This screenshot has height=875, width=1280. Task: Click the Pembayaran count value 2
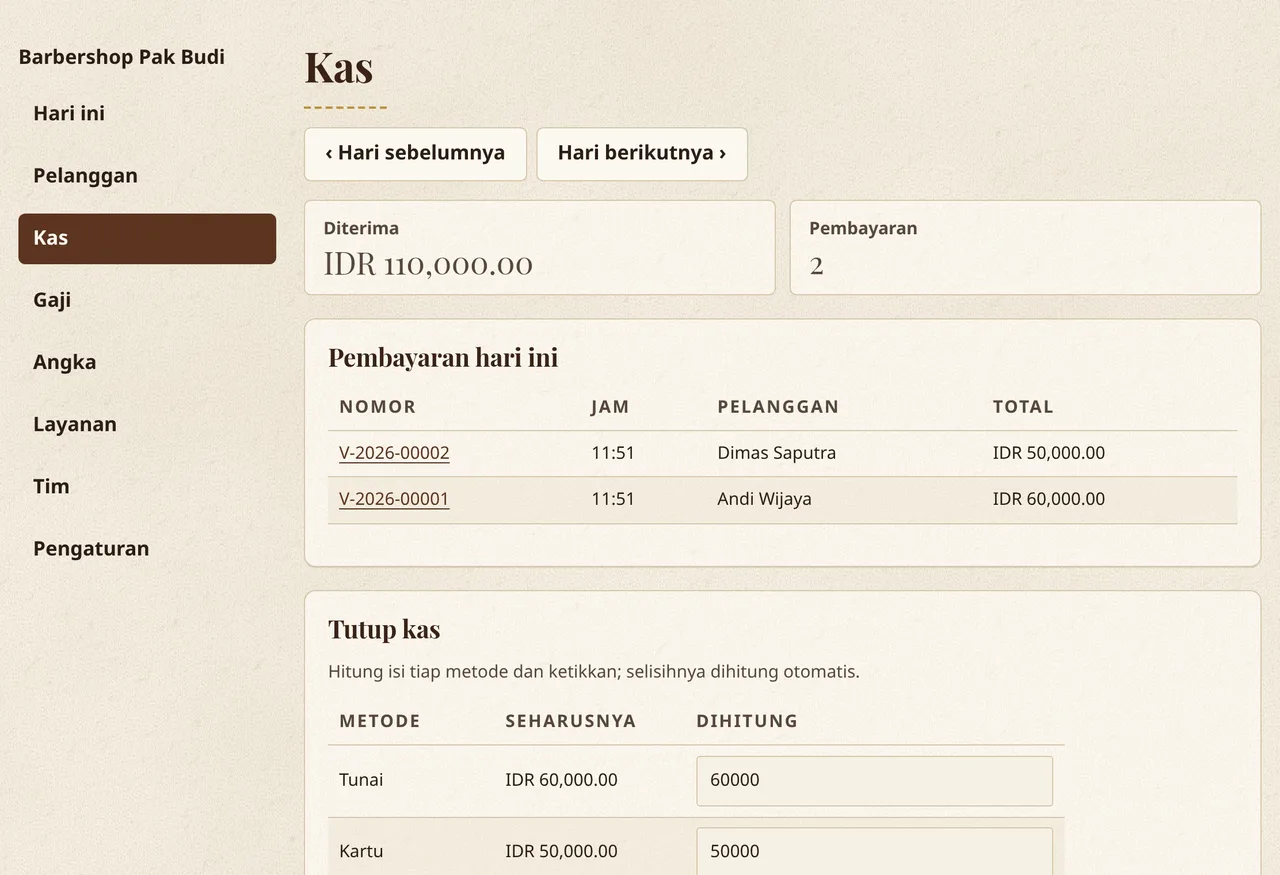[x=817, y=266]
